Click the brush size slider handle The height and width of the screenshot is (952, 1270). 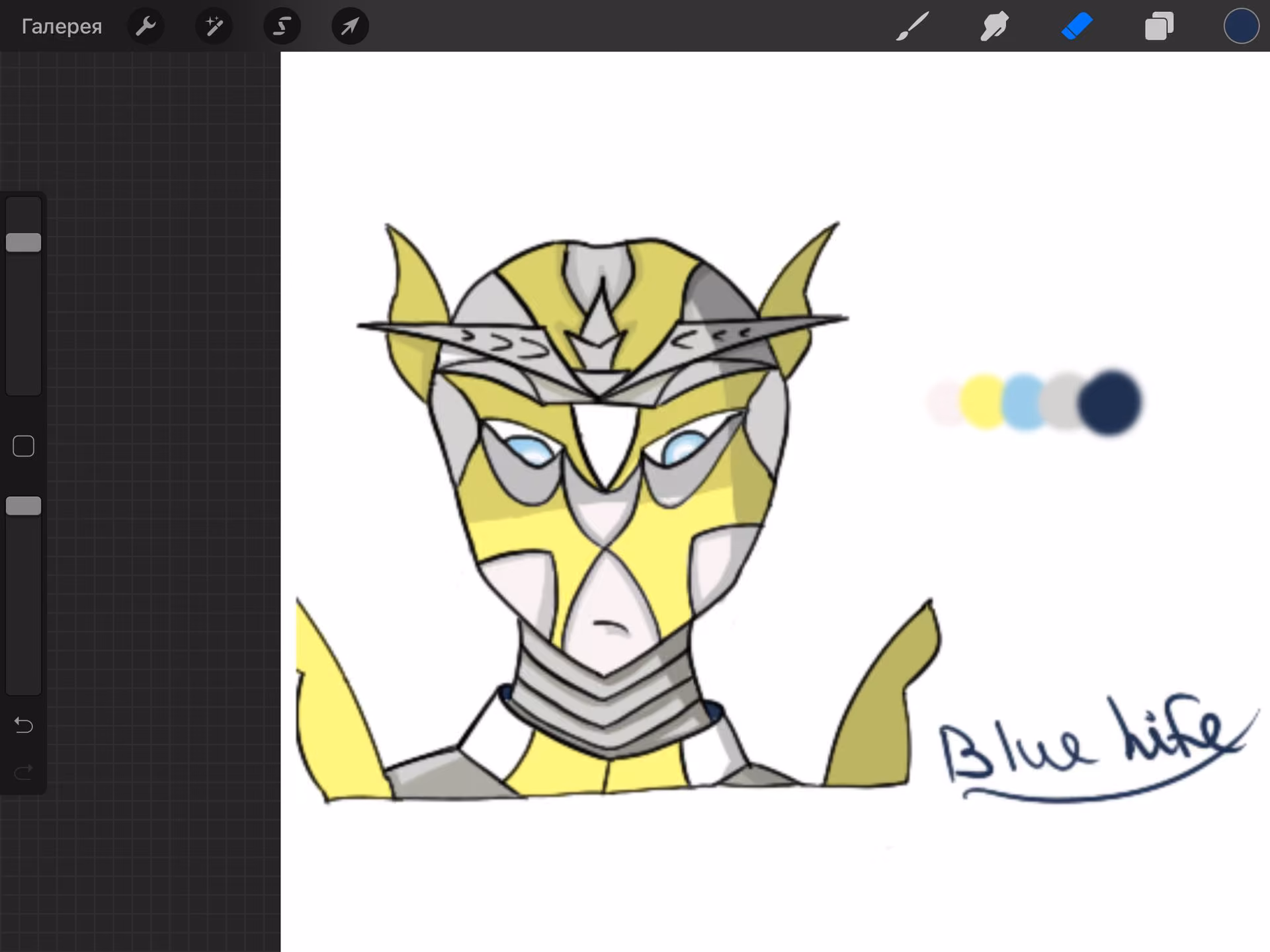[24, 243]
